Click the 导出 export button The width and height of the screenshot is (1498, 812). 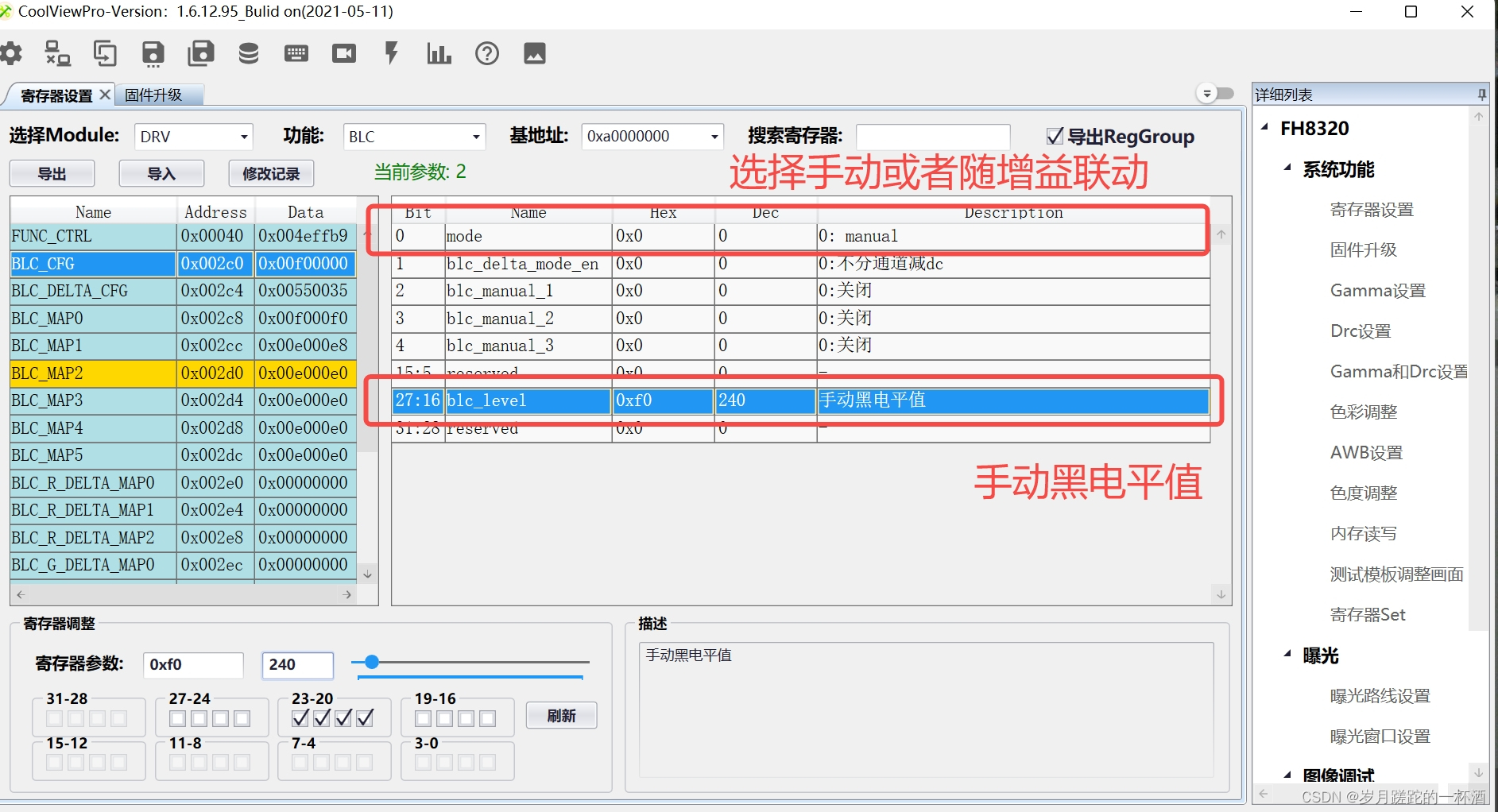pyautogui.click(x=52, y=173)
